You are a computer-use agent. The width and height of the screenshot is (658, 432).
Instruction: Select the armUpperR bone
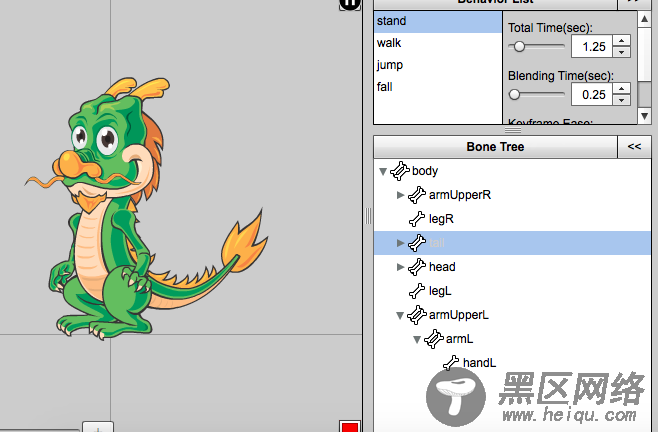click(460, 195)
